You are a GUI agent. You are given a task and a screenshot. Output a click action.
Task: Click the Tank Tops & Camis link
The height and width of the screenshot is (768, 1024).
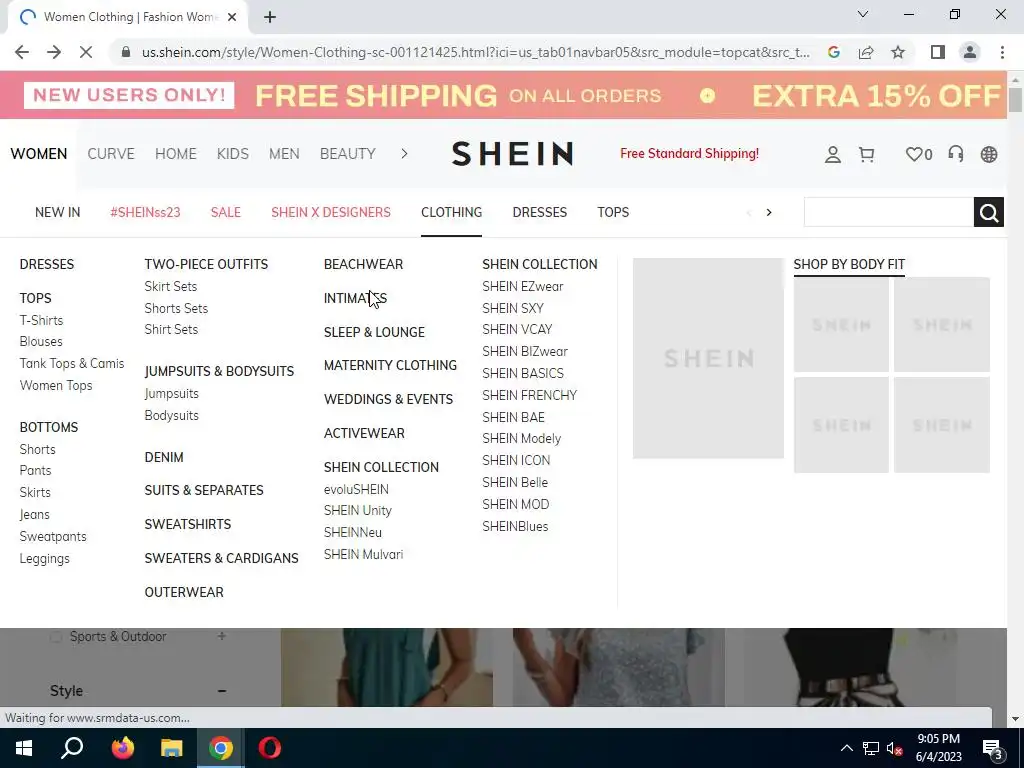72,363
